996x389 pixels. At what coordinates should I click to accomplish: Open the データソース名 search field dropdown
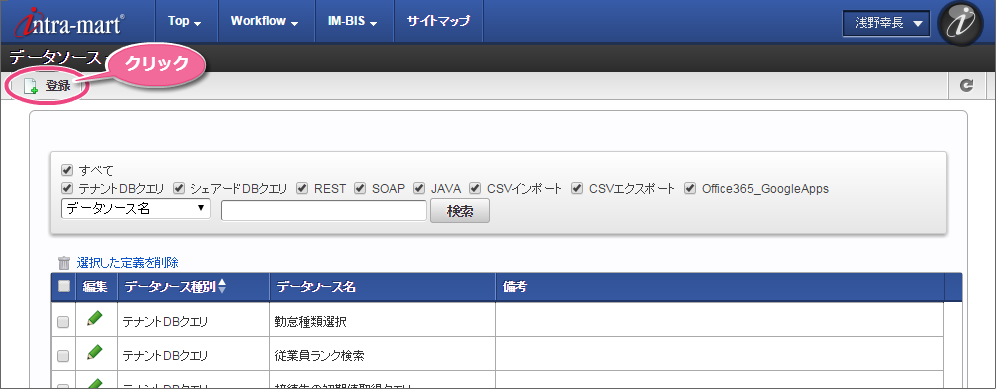136,208
